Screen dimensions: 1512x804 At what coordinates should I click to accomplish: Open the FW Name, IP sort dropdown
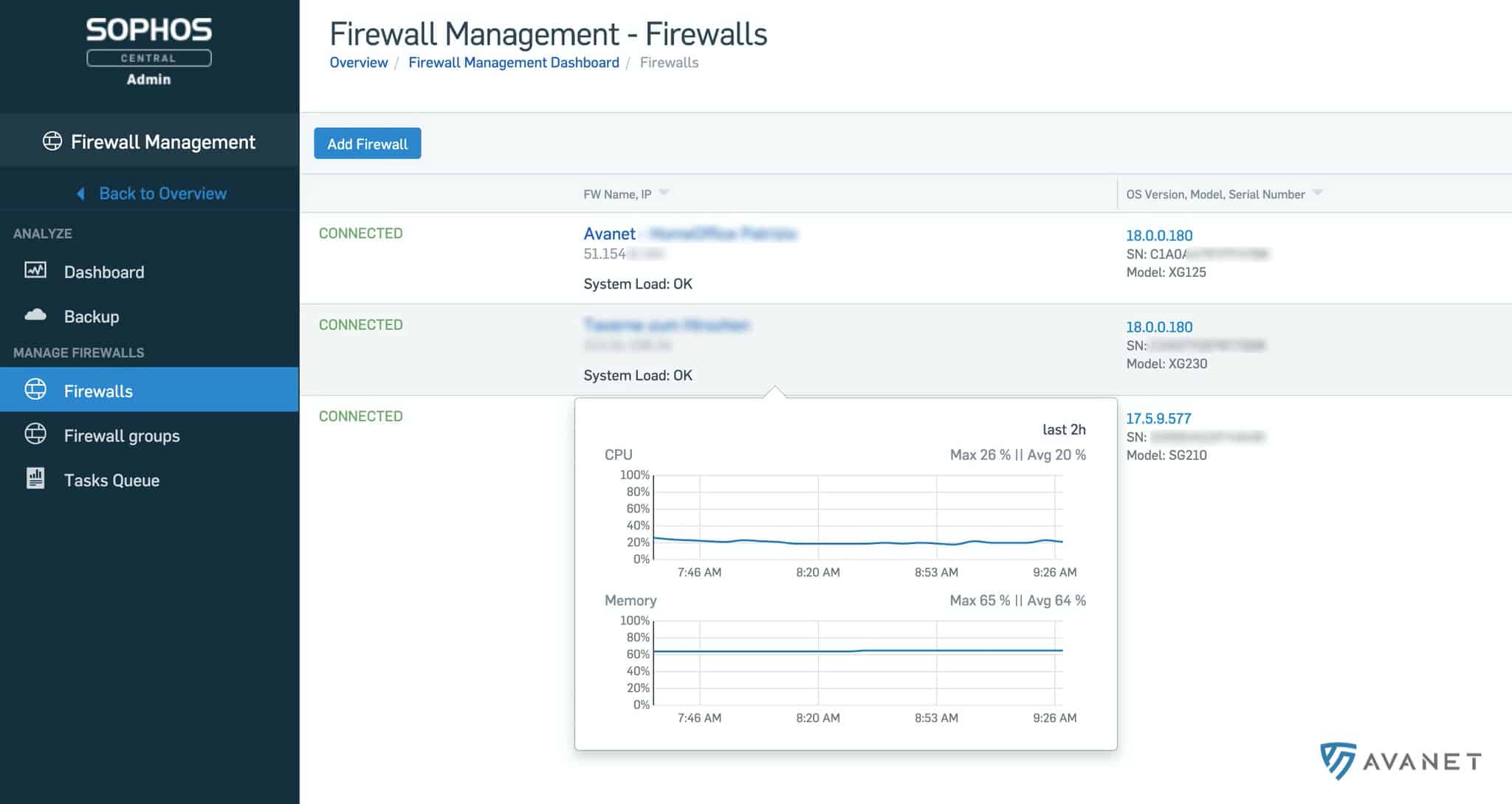pos(664,193)
